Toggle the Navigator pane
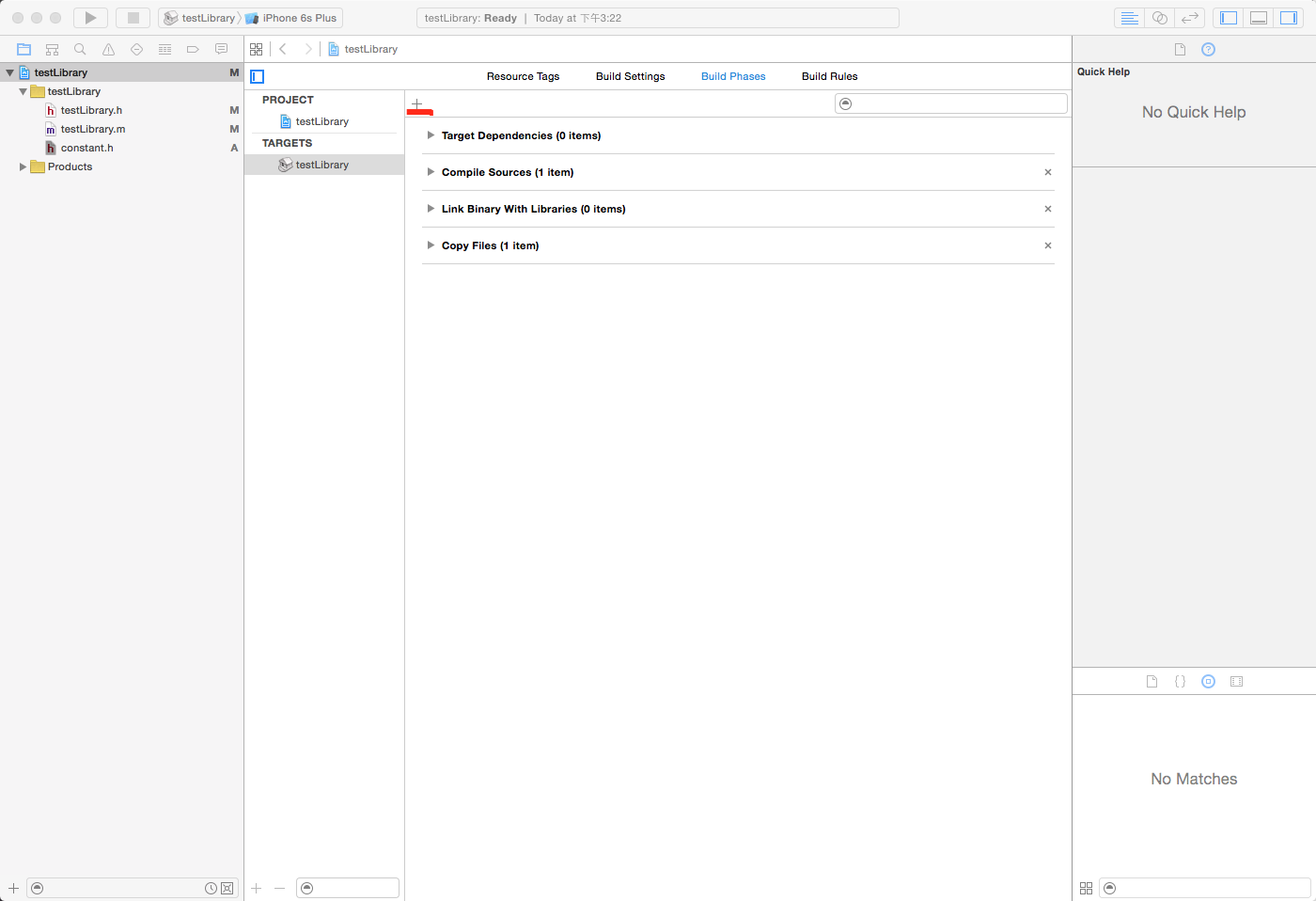The height and width of the screenshot is (901, 1316). 1229,18
